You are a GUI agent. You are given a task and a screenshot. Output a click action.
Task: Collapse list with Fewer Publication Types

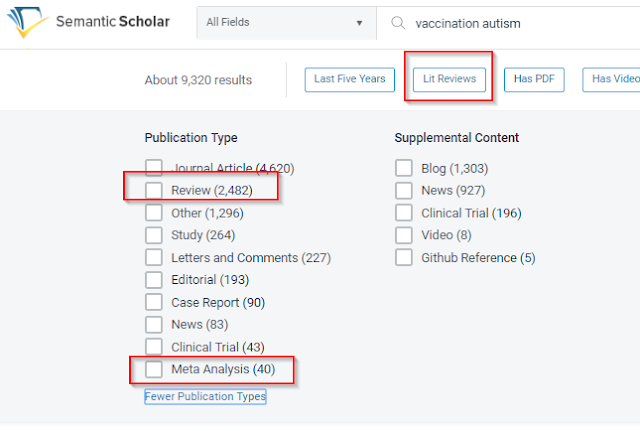point(205,396)
